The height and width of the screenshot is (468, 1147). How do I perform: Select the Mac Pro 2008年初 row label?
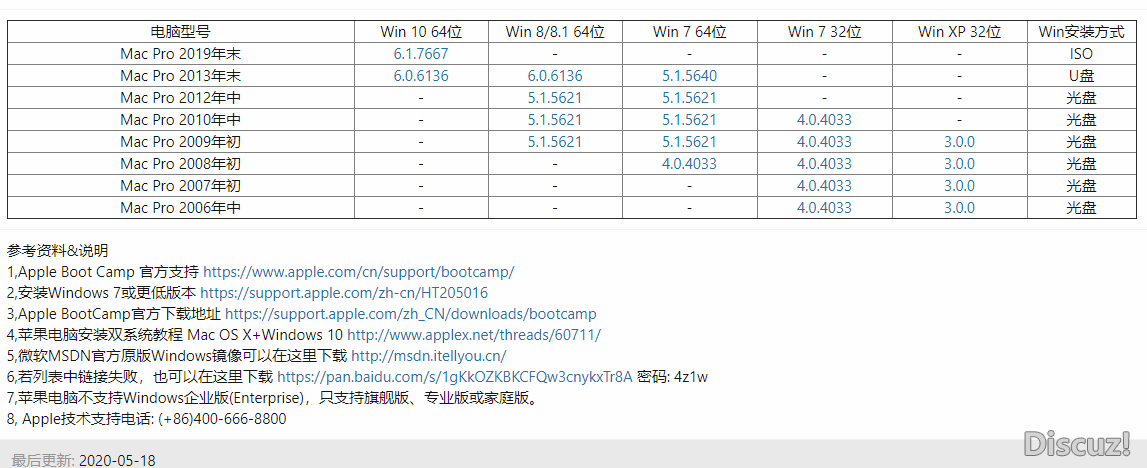(180, 164)
